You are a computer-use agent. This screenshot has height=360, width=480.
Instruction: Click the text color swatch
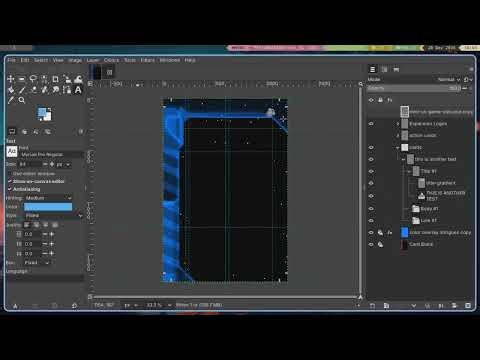tap(48, 207)
